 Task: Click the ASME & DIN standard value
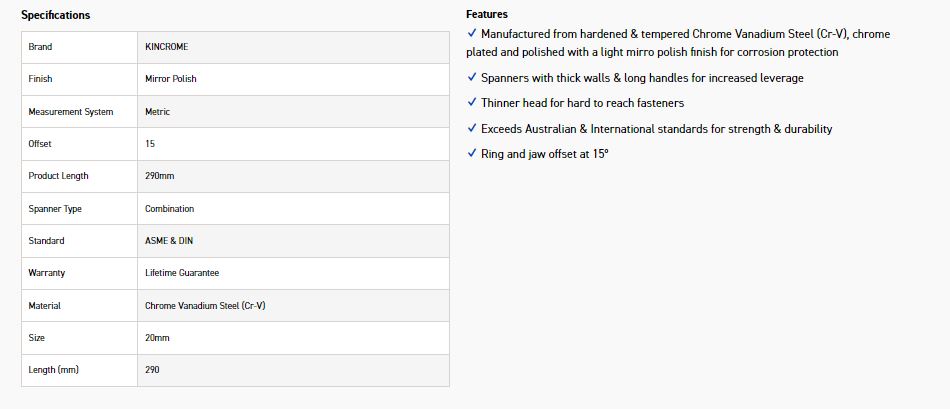(x=169, y=241)
